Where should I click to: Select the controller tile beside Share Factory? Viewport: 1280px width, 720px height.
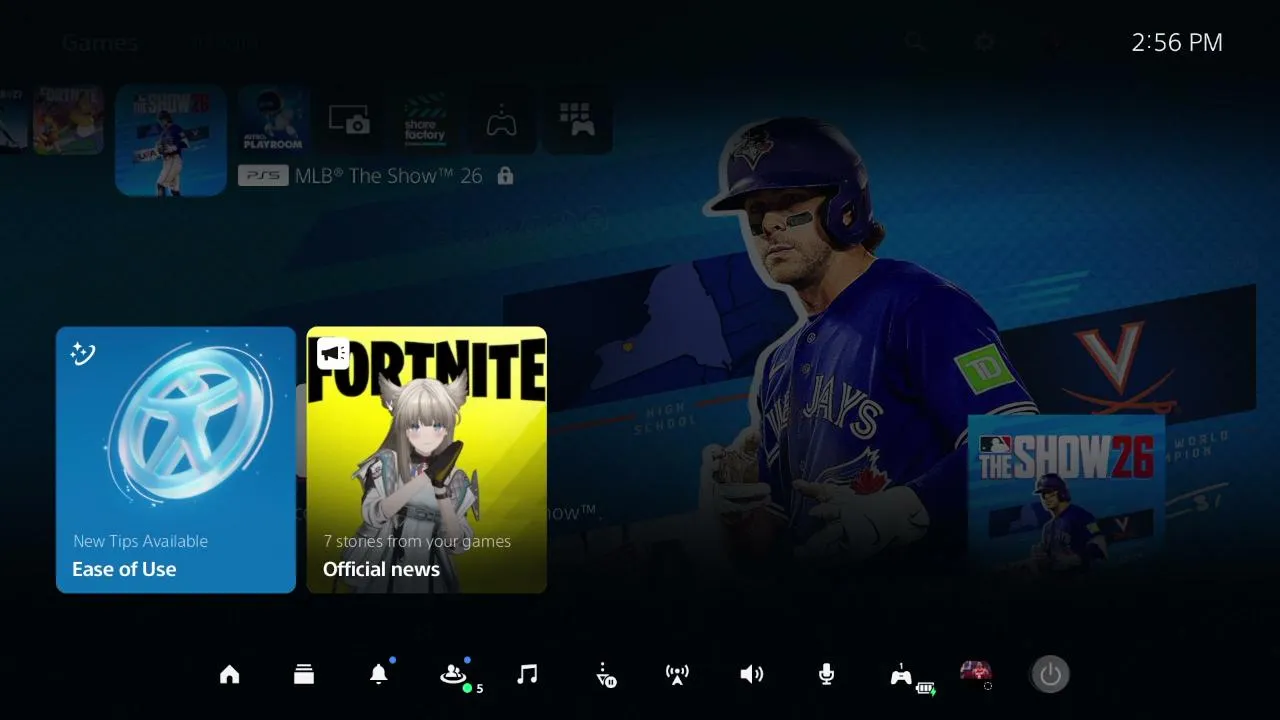501,121
